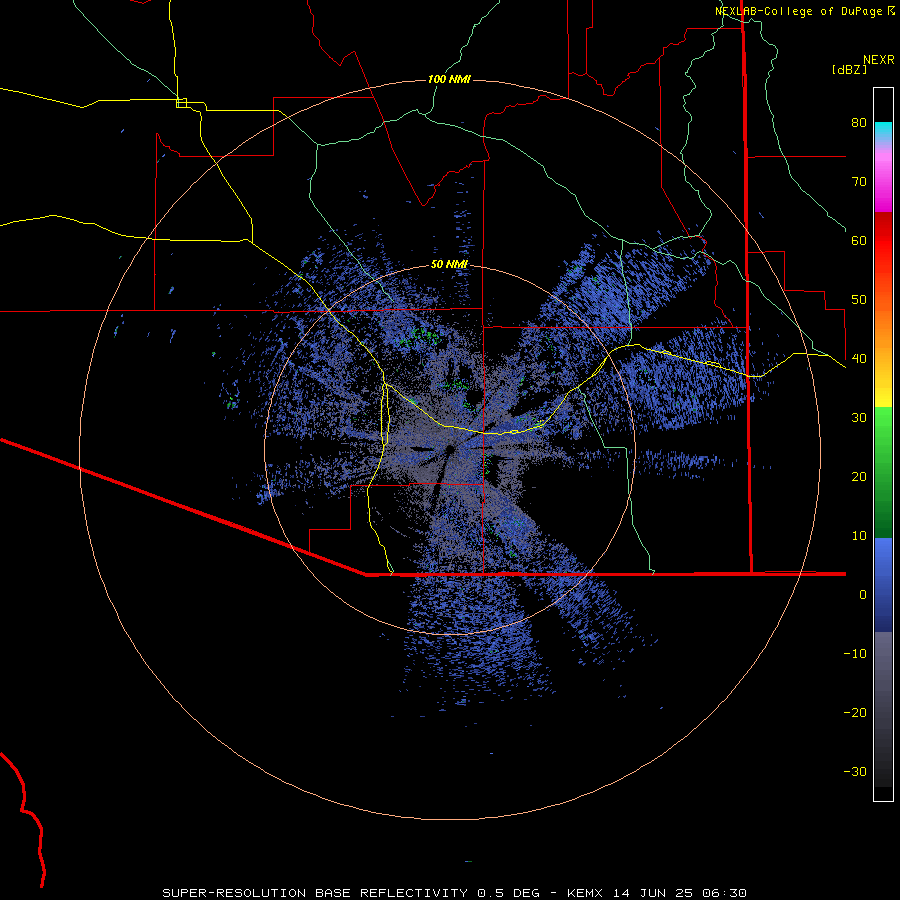
Task: Click the 70 value on the dBZ scale
Action: tap(859, 182)
